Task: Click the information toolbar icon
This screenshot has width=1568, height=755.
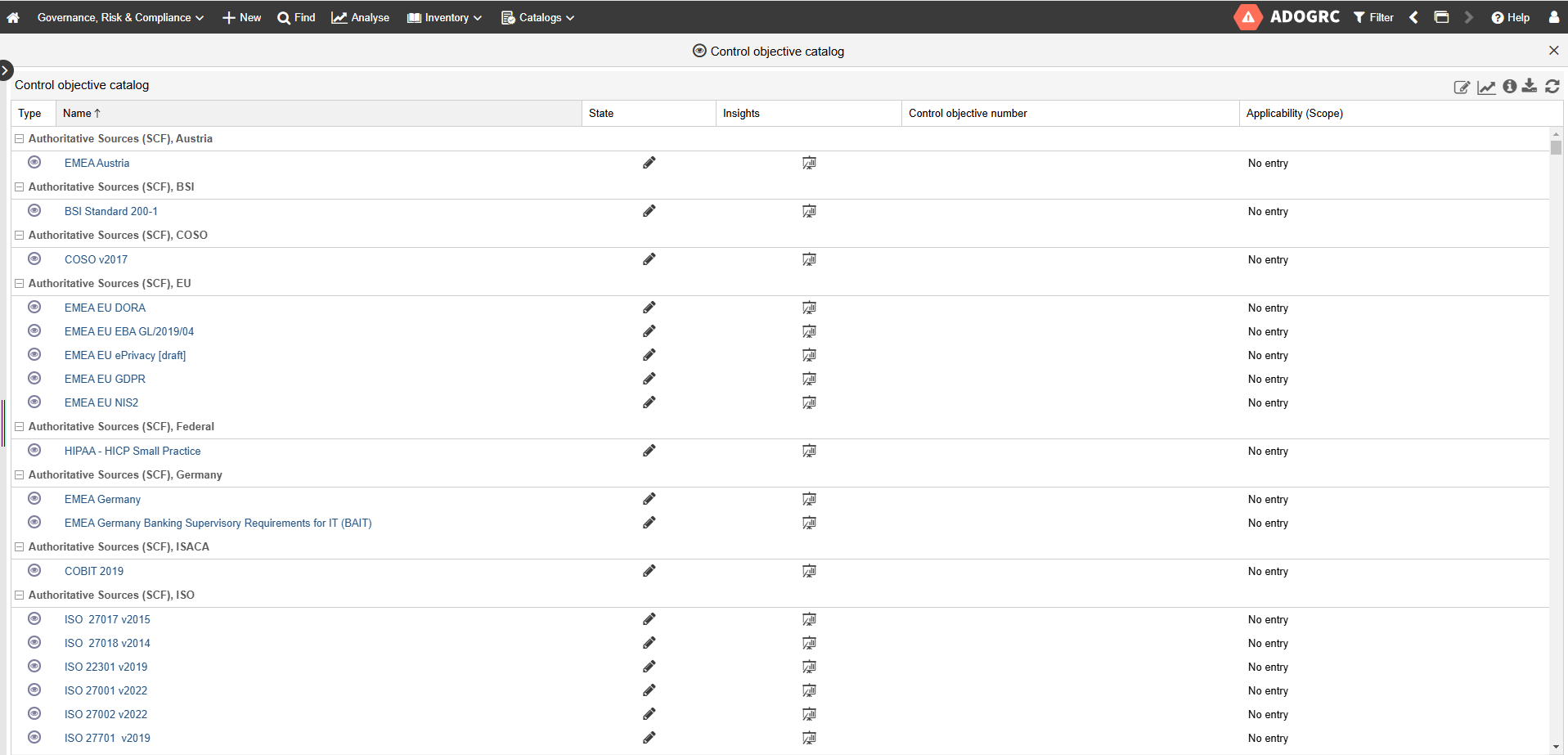Action: tap(1509, 86)
